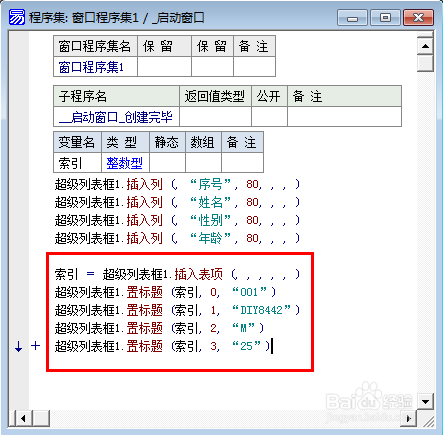Click the 备注 cell of the 索引 variable row

(x=243, y=163)
